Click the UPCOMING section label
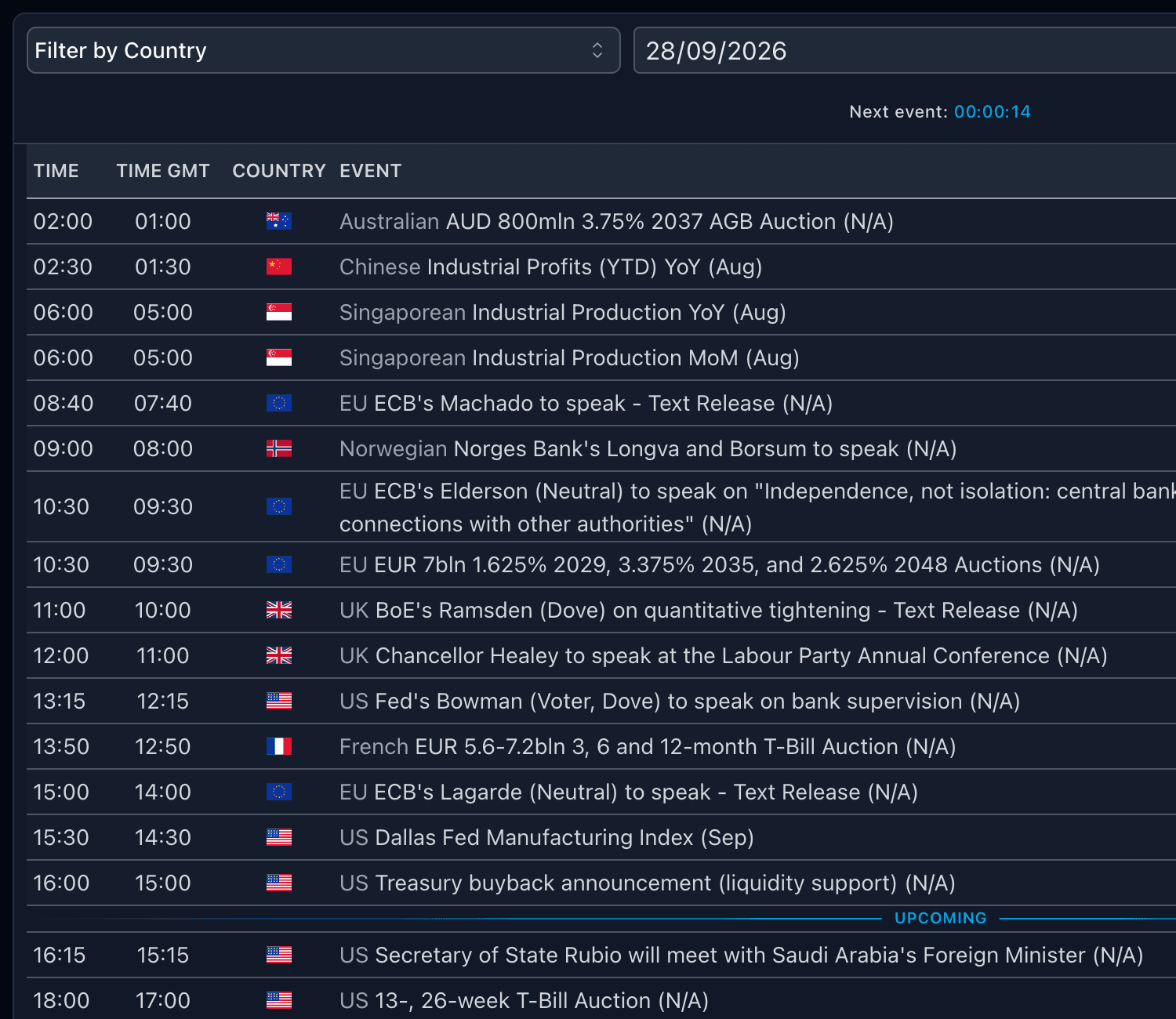The height and width of the screenshot is (1019, 1176). tap(941, 918)
